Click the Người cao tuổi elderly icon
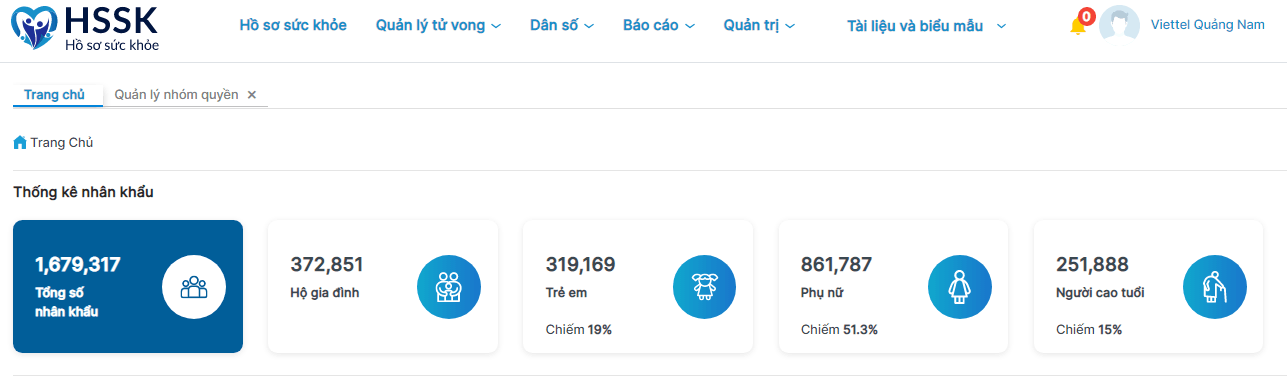 pos(1215,287)
